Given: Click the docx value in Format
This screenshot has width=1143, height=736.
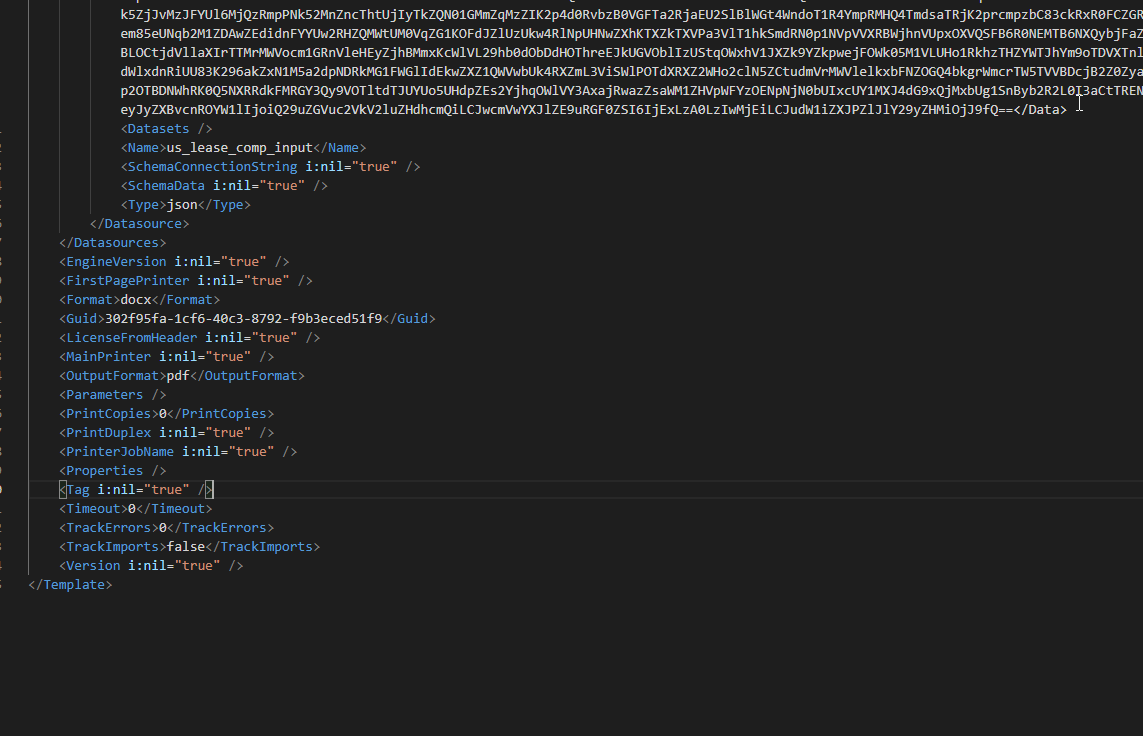Looking at the screenshot, I should tap(136, 299).
